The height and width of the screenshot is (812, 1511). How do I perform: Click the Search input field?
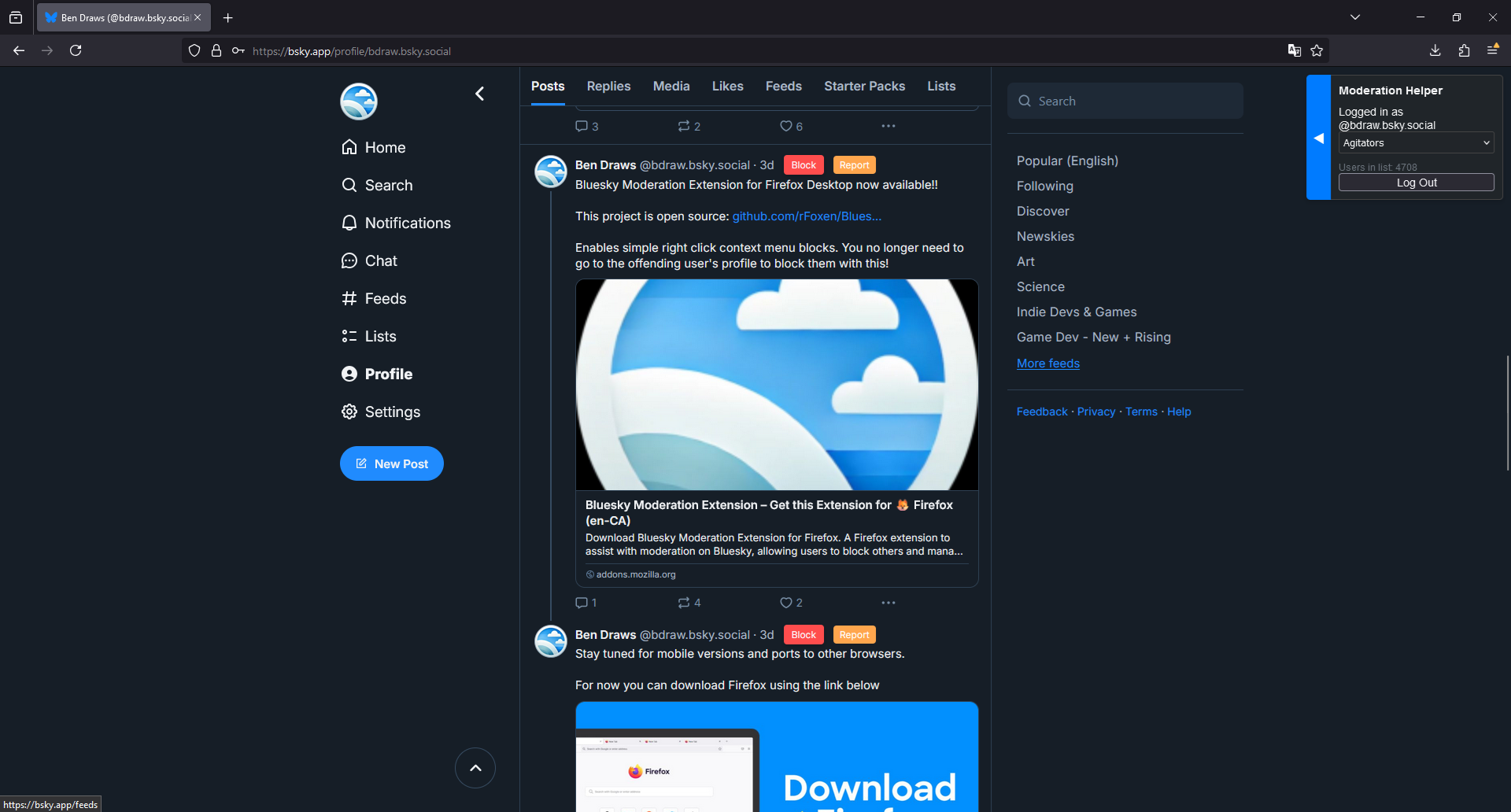[x=1125, y=101]
